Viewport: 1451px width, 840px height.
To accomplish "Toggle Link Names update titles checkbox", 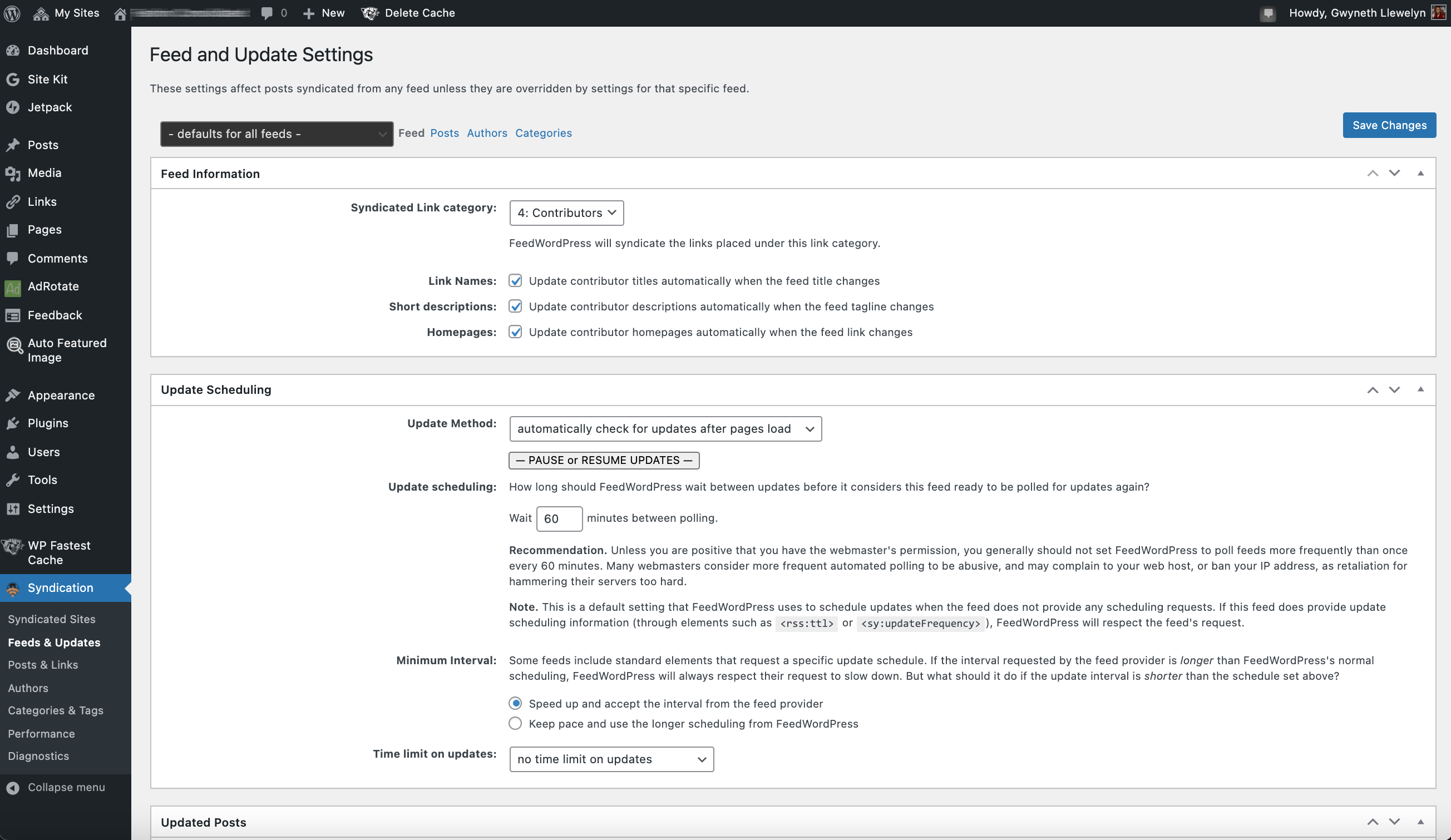I will [515, 281].
